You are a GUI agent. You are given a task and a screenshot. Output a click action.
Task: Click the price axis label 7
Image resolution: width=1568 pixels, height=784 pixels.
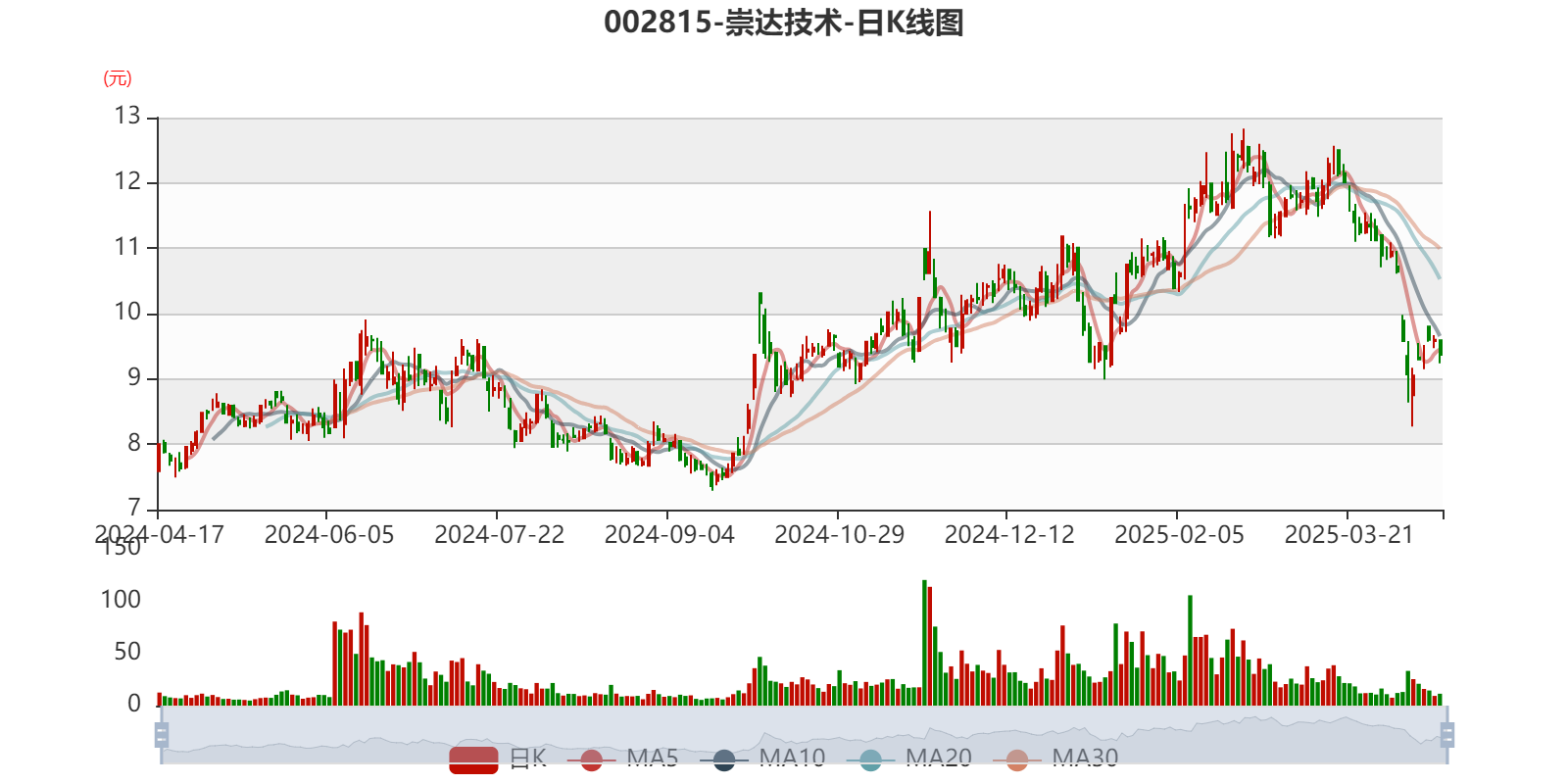[134, 508]
